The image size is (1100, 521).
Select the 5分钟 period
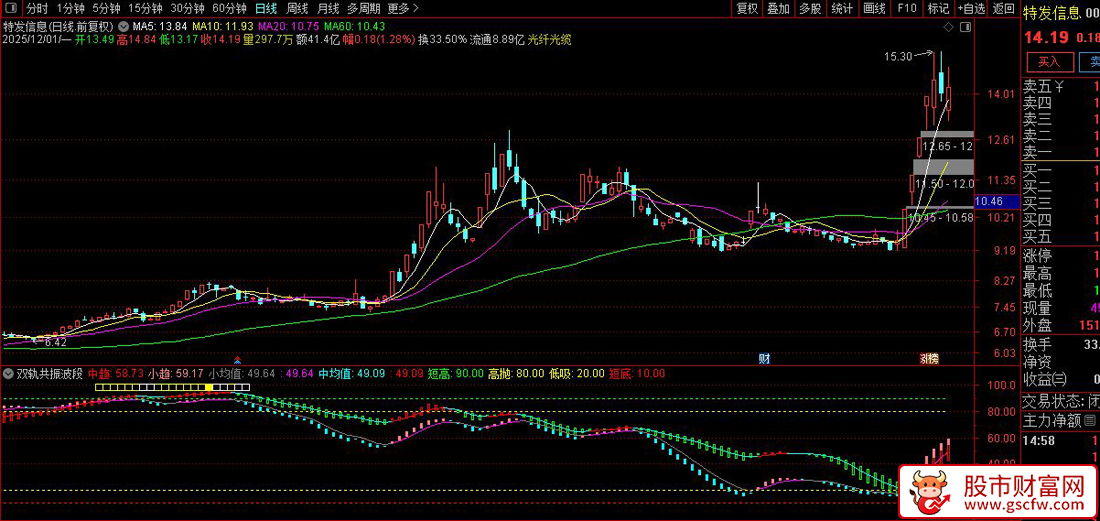pos(106,8)
